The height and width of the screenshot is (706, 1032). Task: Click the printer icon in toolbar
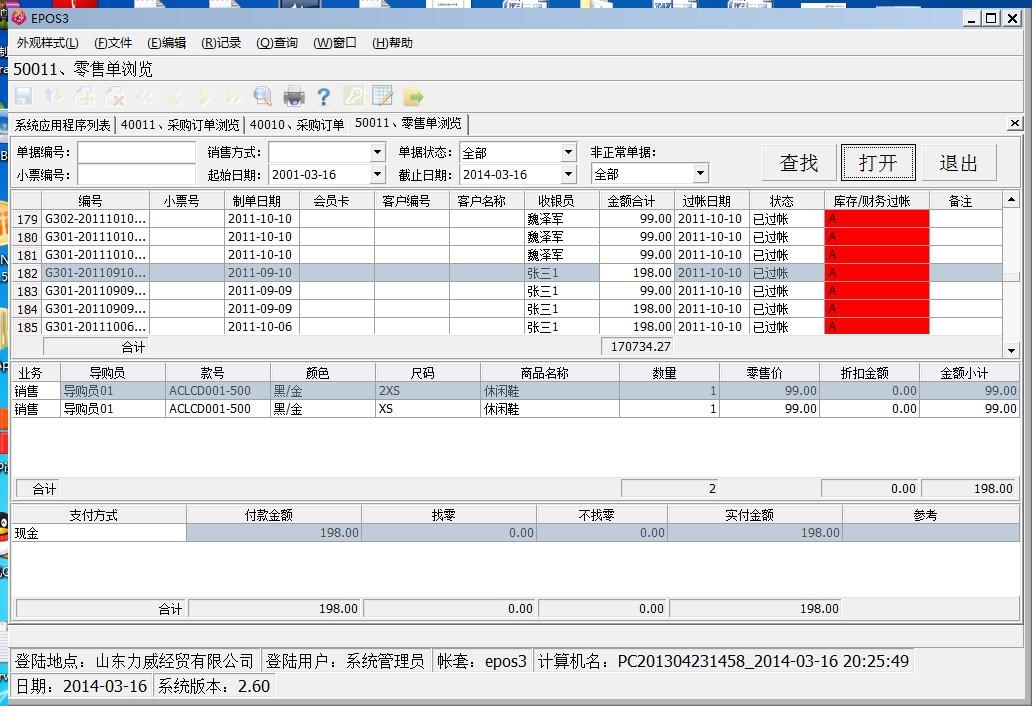pyautogui.click(x=293, y=96)
